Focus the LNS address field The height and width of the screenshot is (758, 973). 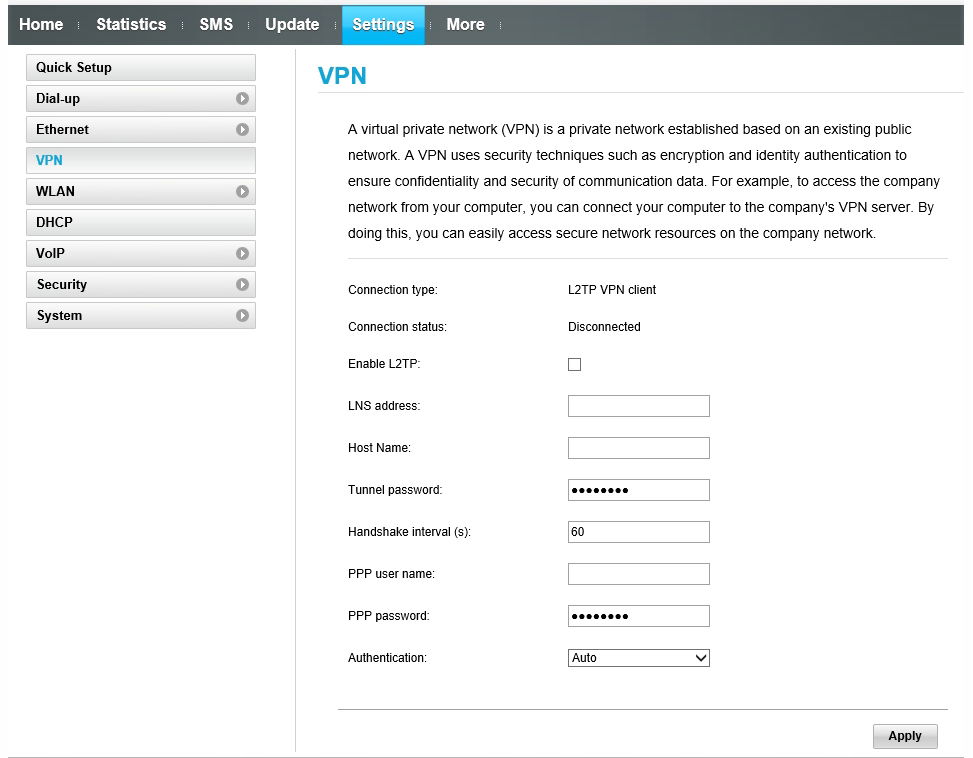pyautogui.click(x=639, y=406)
